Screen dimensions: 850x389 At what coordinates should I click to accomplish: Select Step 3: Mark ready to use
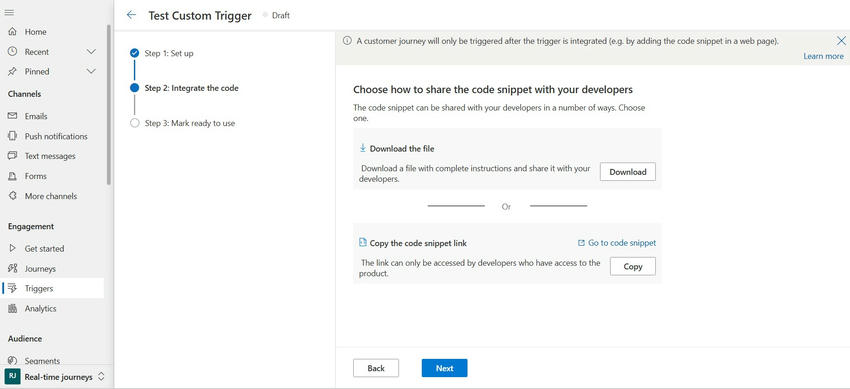point(190,123)
